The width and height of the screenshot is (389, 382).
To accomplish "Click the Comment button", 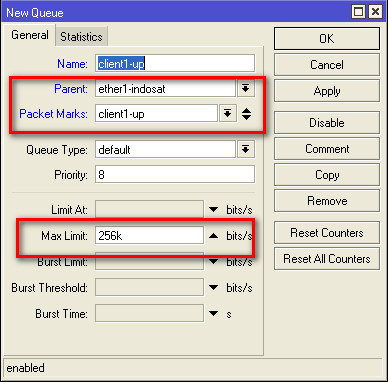I will (x=327, y=149).
